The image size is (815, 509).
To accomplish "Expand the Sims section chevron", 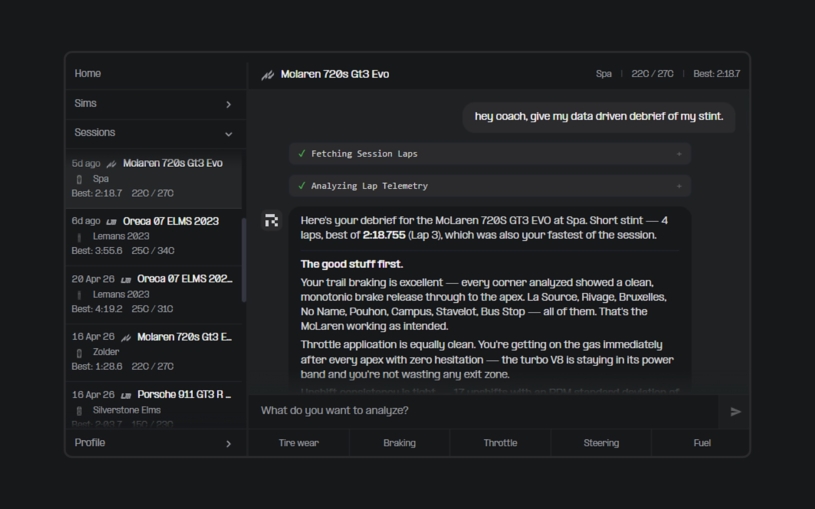I will [x=228, y=105].
